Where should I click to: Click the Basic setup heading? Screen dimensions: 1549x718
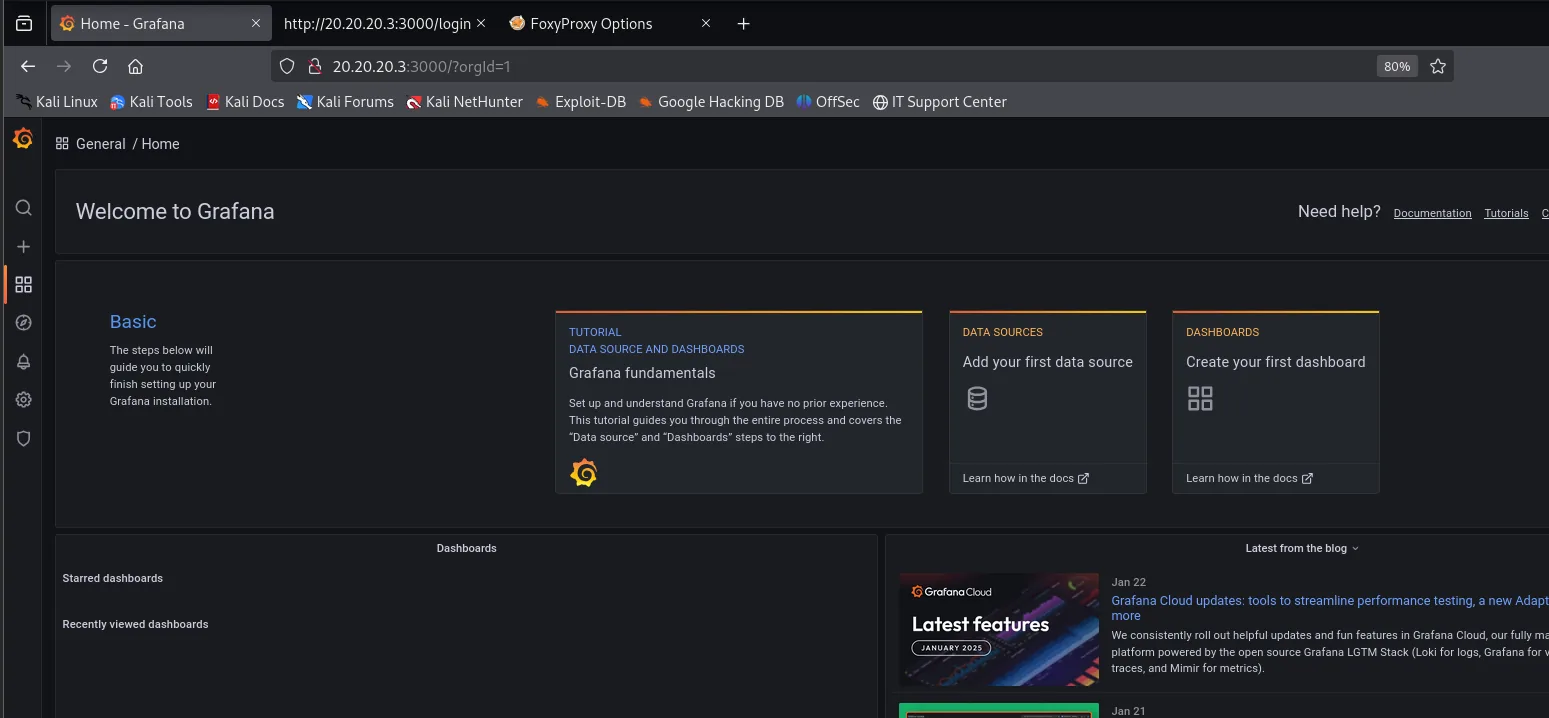tap(133, 322)
